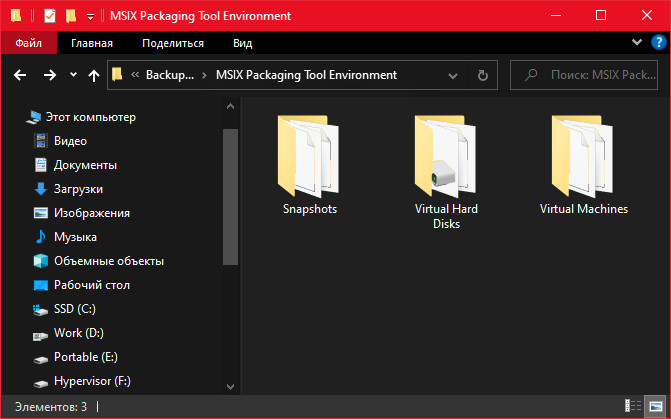Click the folder icon at title bar left
Screen dimensions: 671x419
point(16,16)
